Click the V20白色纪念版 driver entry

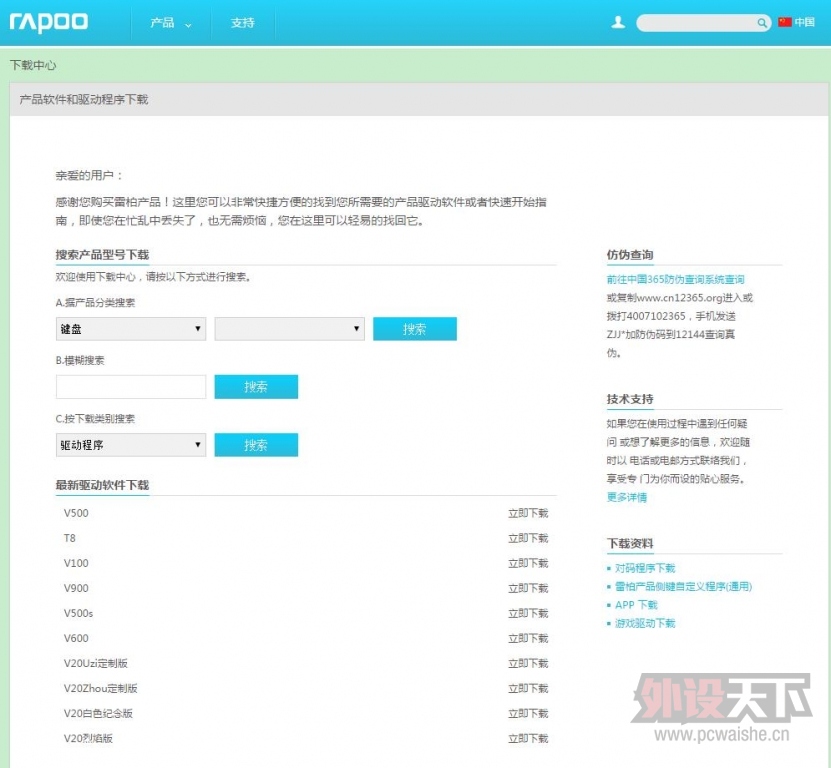click(98, 713)
